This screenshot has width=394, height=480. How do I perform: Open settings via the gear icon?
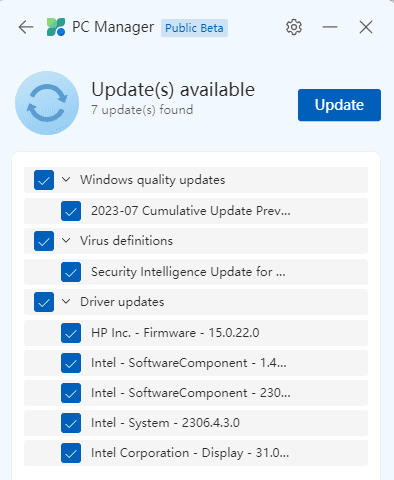[x=294, y=27]
